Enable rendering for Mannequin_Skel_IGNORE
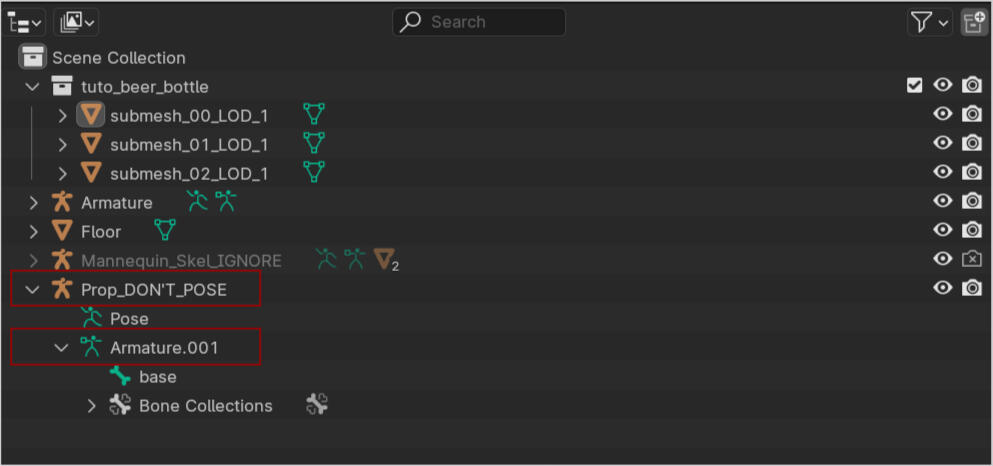Screen dimensions: 993x466 click(x=971, y=260)
